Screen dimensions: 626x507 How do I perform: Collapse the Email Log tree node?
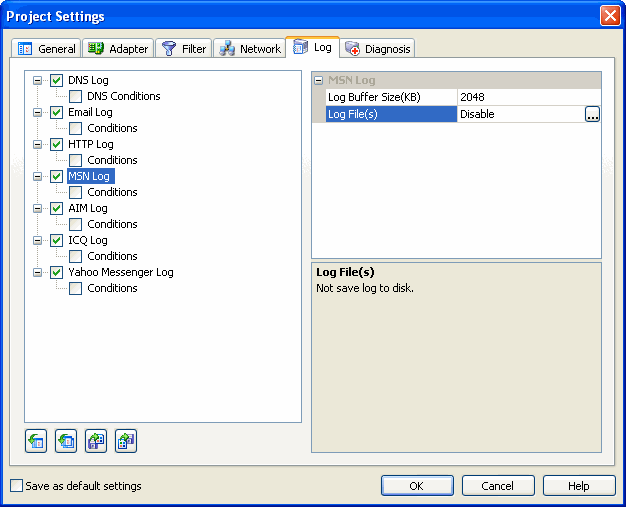tap(37, 112)
